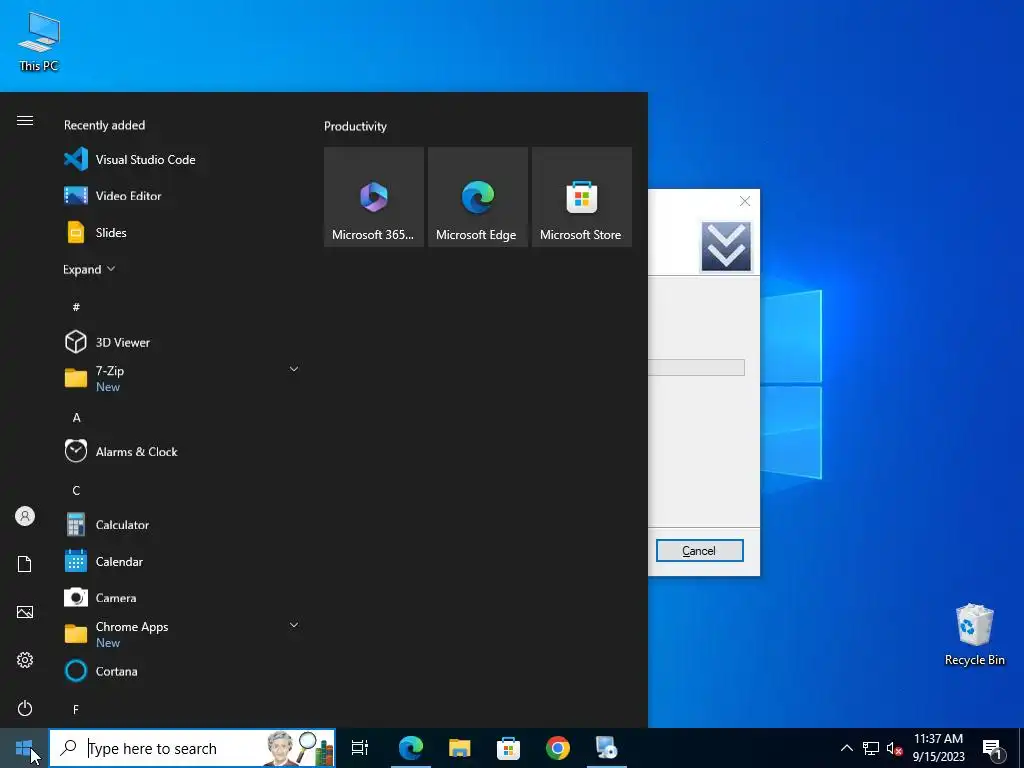Expand the Start menu hamburger navigation

(x=25, y=120)
